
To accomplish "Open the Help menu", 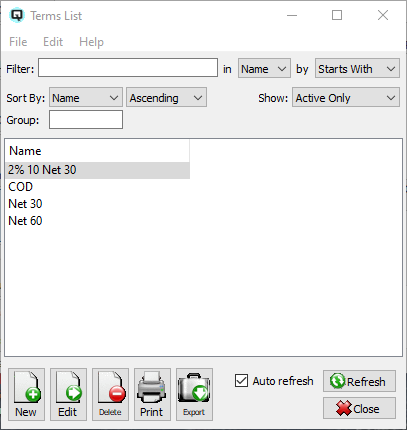I will pos(91,42).
